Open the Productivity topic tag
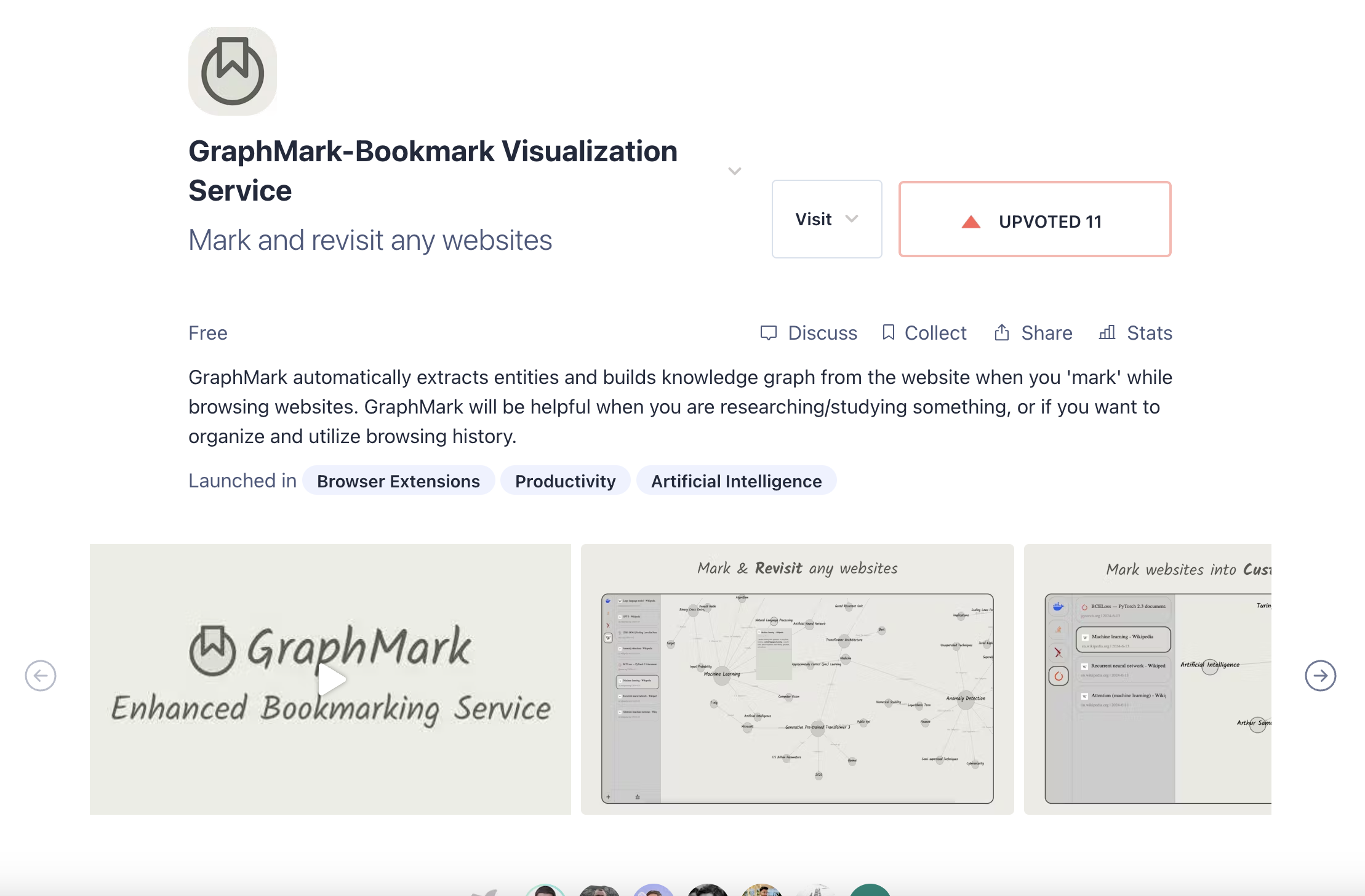Screen dimensions: 1365x896 pos(565,481)
